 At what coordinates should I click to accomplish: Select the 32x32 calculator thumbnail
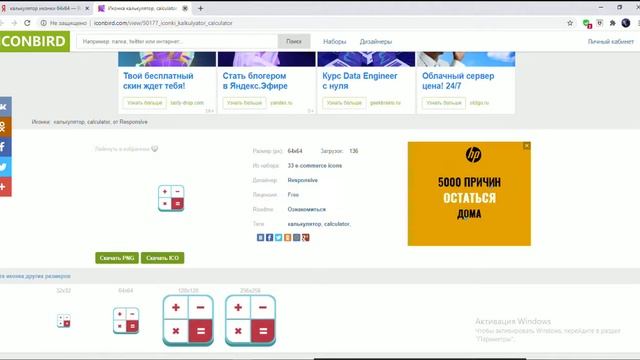pyautogui.click(x=64, y=320)
